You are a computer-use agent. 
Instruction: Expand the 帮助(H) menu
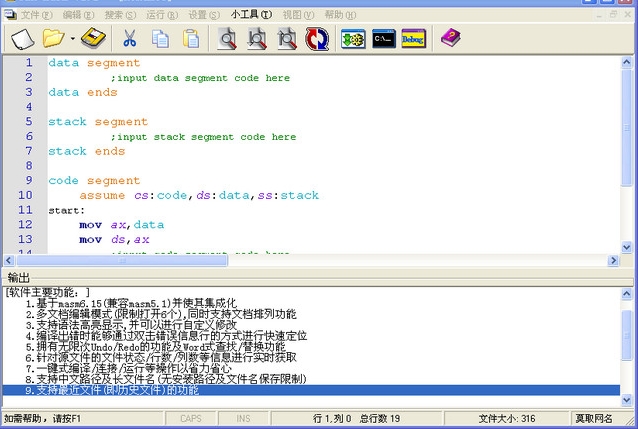[338, 15]
